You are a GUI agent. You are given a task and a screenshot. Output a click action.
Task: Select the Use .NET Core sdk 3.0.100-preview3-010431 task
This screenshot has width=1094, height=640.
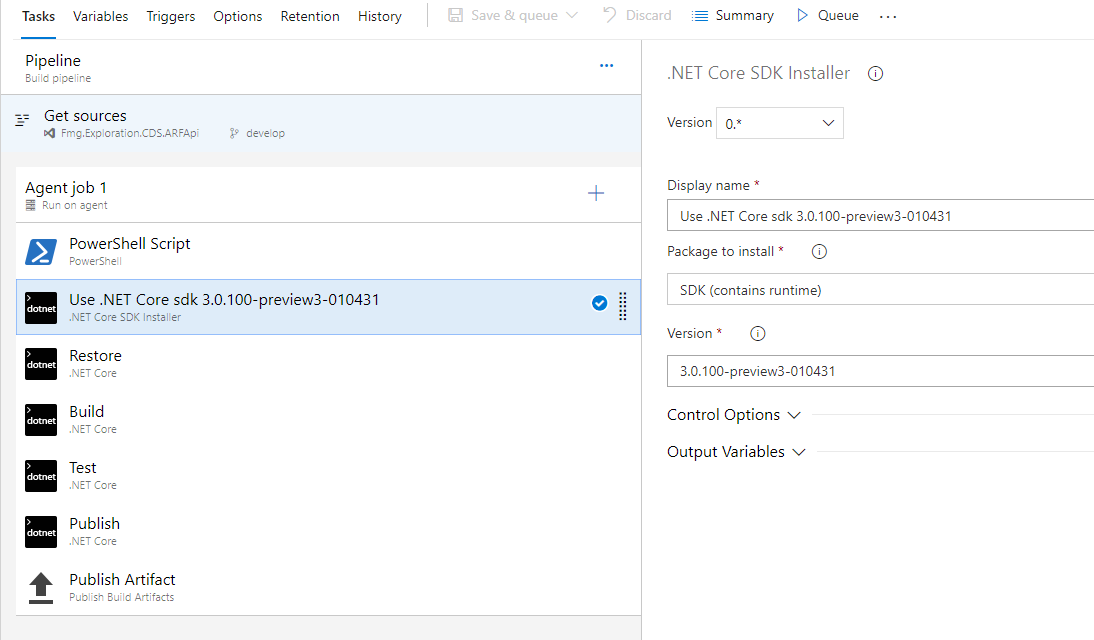click(328, 307)
